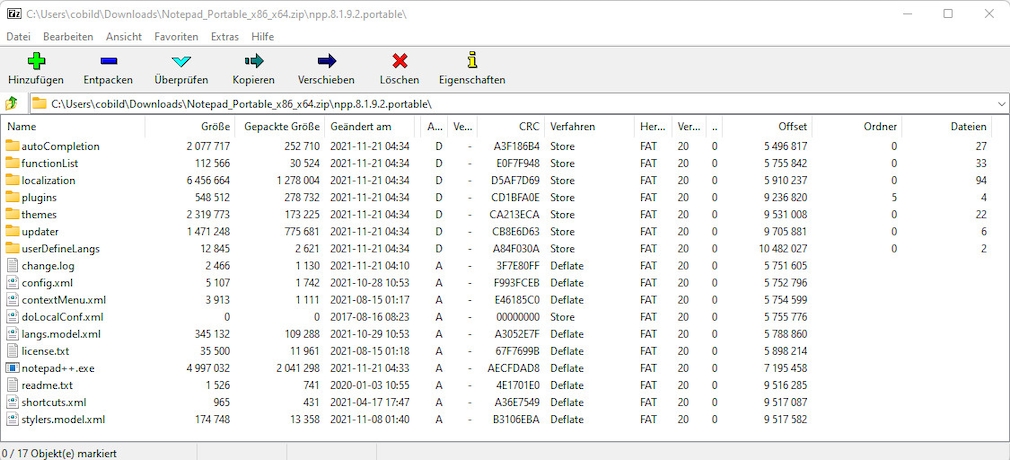This screenshot has height=460, width=1010.
Task: Click the red X Löschen icon
Action: [399, 61]
